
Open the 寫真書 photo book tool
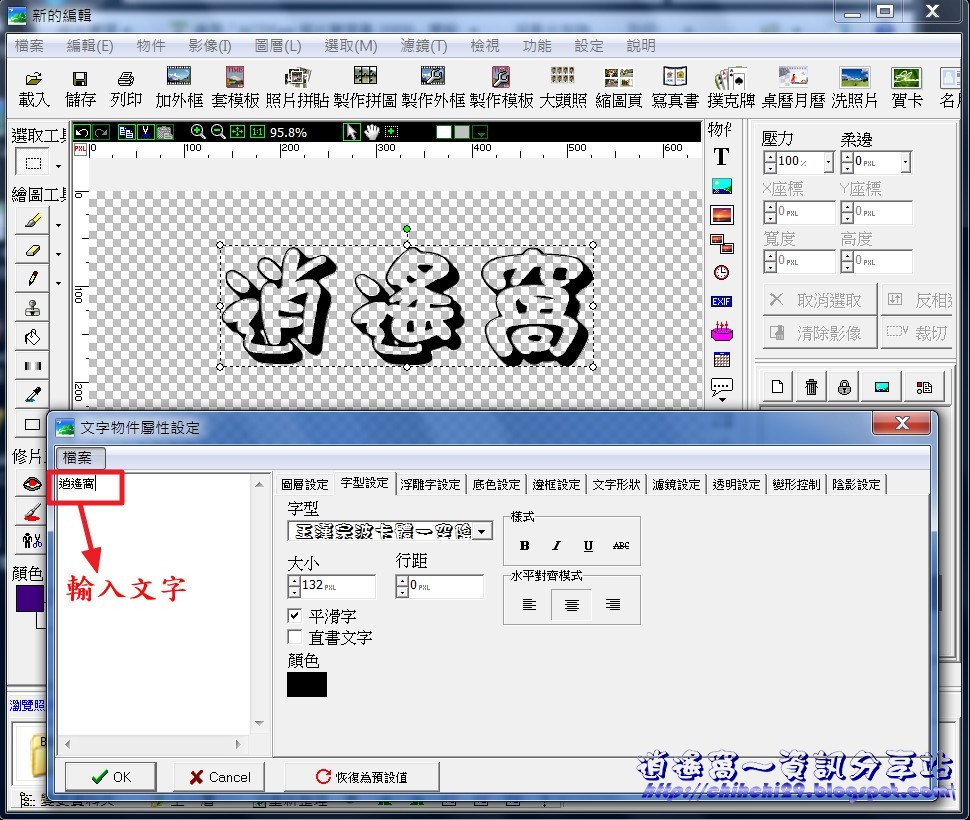[675, 88]
